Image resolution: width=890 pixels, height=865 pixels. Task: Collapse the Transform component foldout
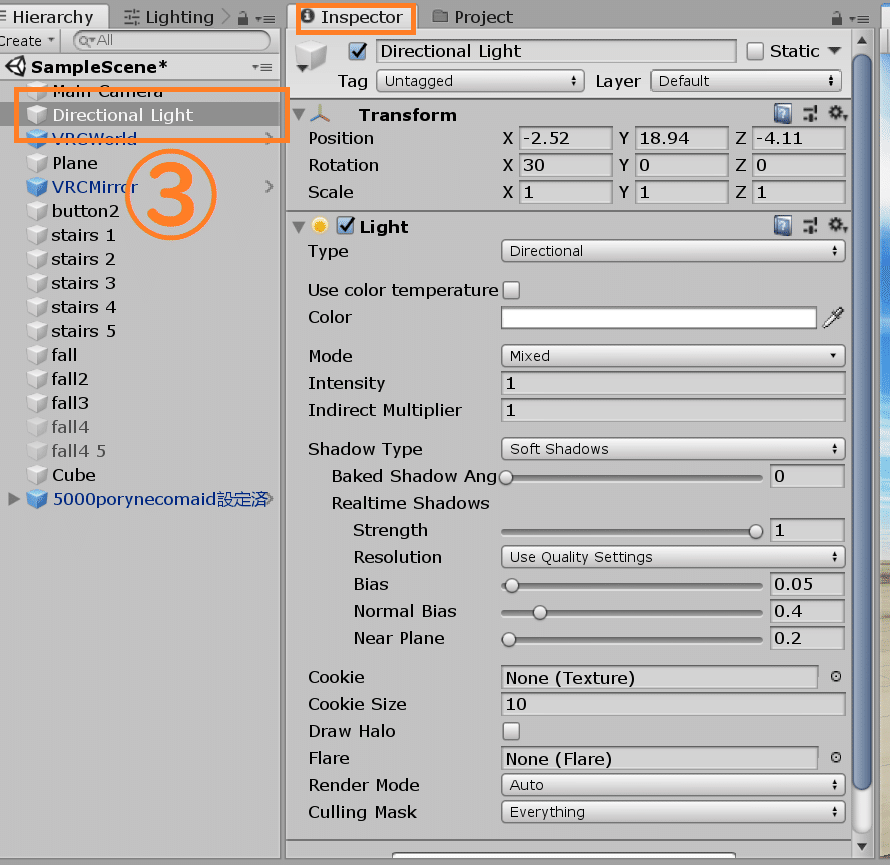pos(299,115)
